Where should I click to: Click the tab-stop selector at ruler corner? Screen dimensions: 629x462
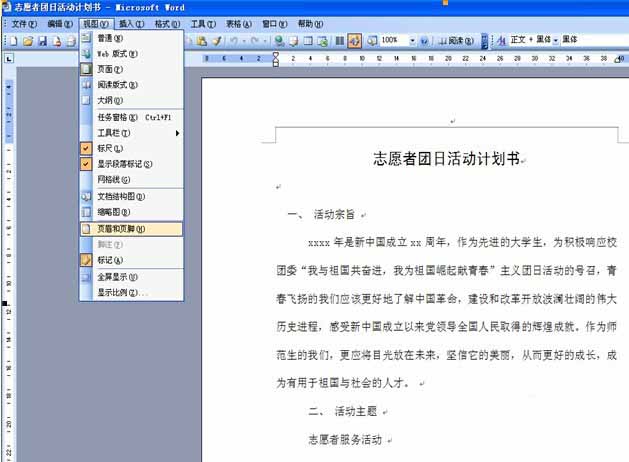(9, 59)
